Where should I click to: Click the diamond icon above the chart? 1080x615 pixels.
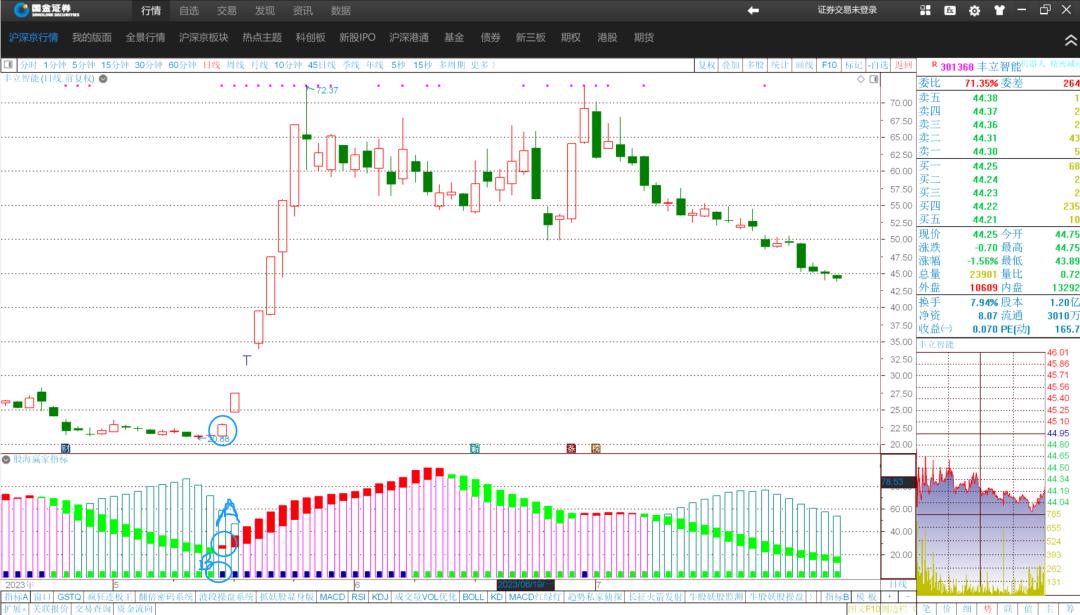[x=860, y=78]
